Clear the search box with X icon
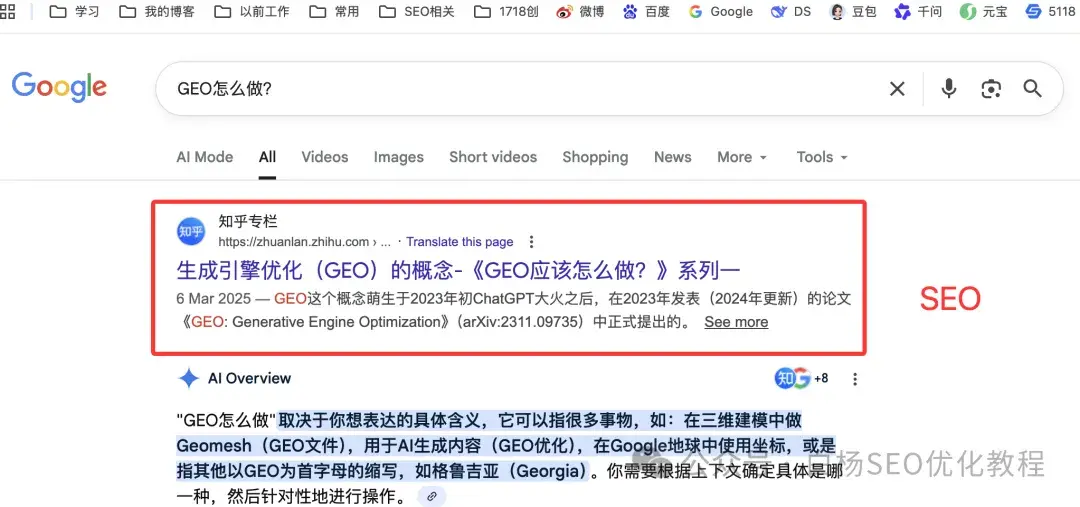 click(897, 88)
